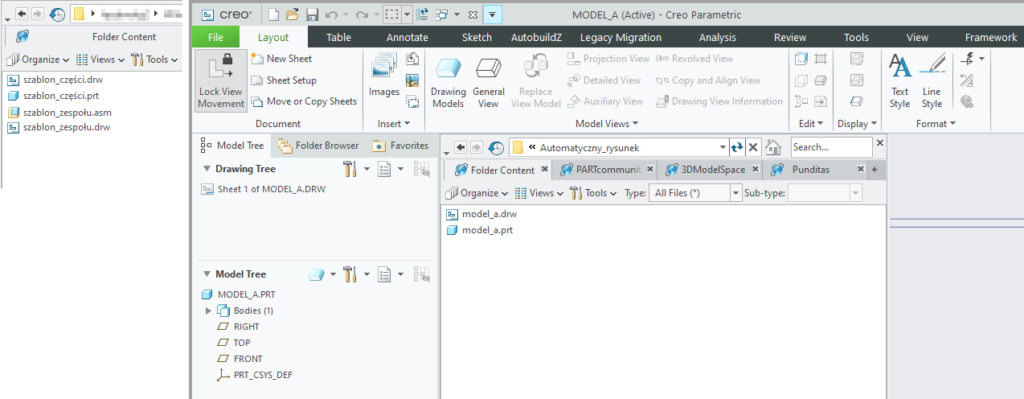The height and width of the screenshot is (399, 1024).
Task: Activate the dashed rectangle selection tool
Action: point(392,14)
